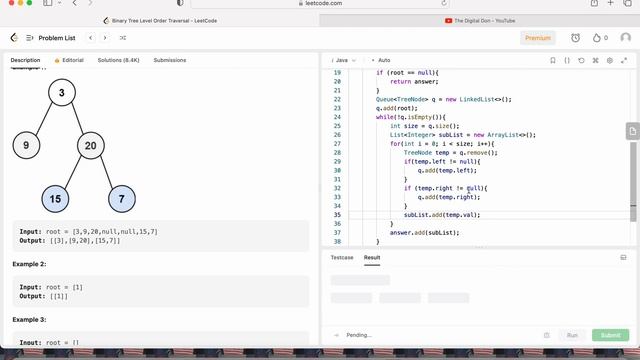Click tree node 7 in diagram

click(x=122, y=199)
